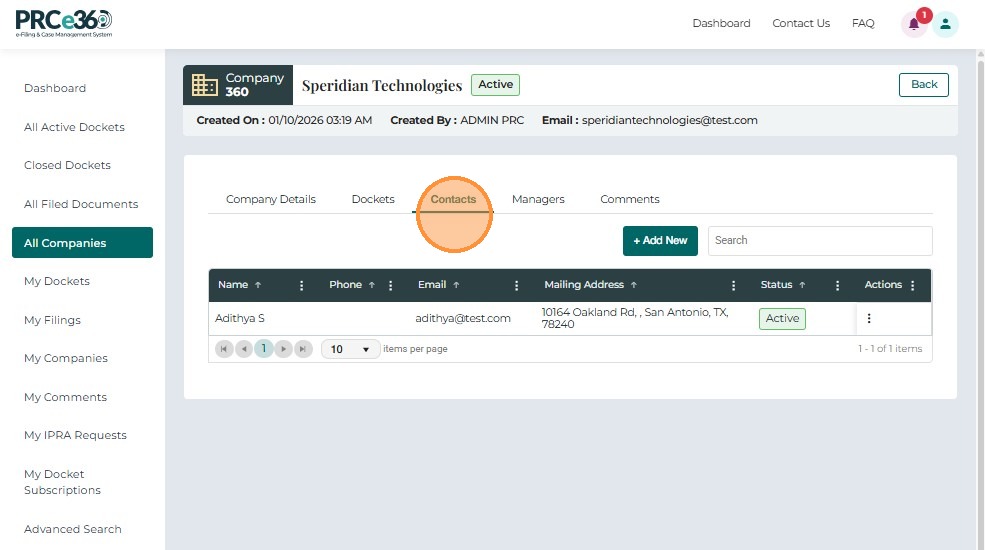Switch to the Comments tab
985x550 pixels.
629,200
